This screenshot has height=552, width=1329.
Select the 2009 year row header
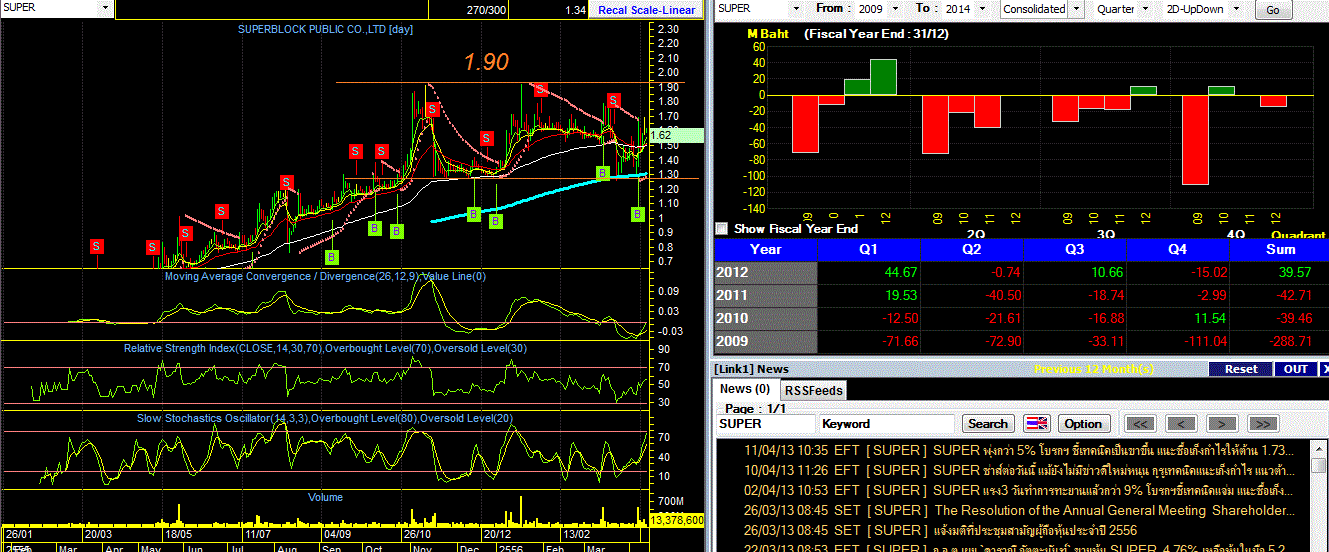click(x=766, y=343)
